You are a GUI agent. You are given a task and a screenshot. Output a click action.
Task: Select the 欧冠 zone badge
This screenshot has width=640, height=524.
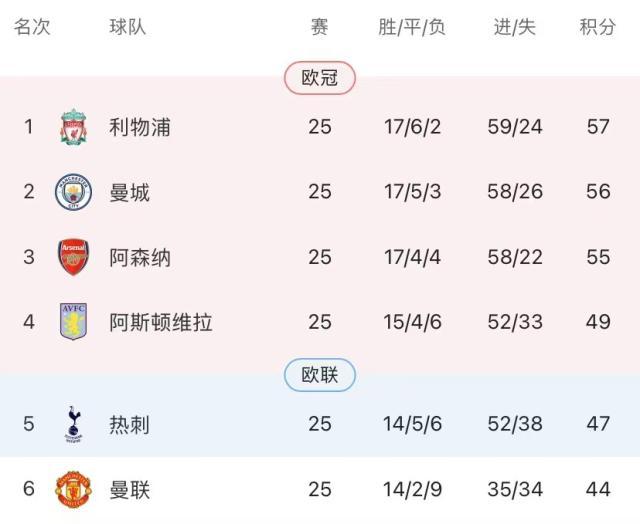point(320,78)
